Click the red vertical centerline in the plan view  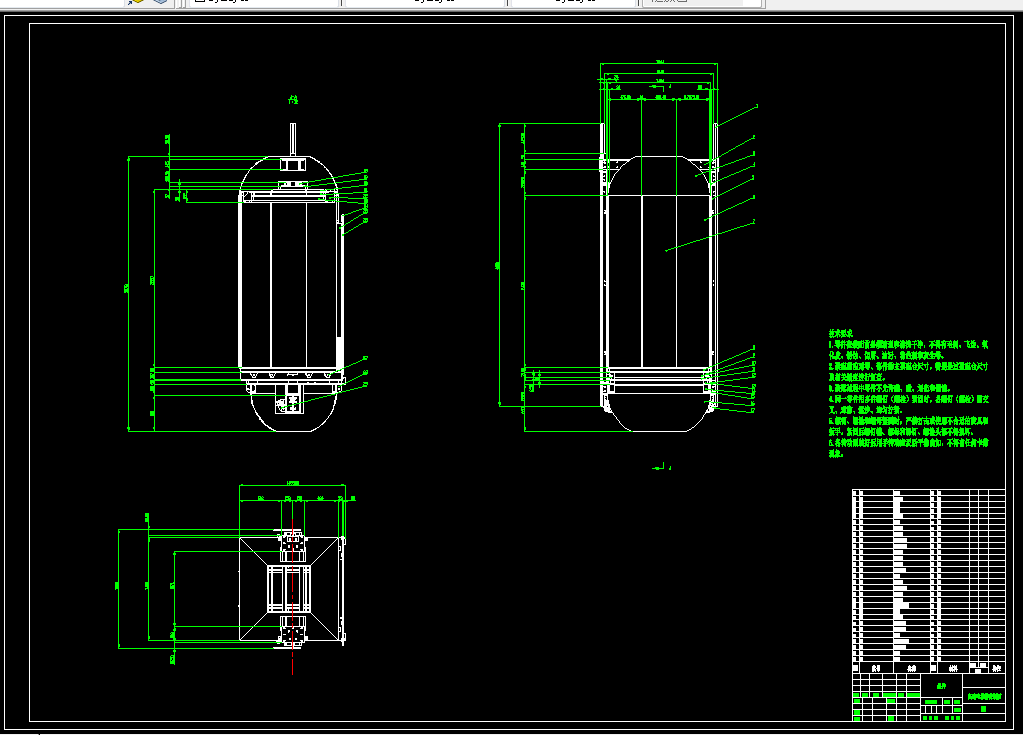pos(292,597)
